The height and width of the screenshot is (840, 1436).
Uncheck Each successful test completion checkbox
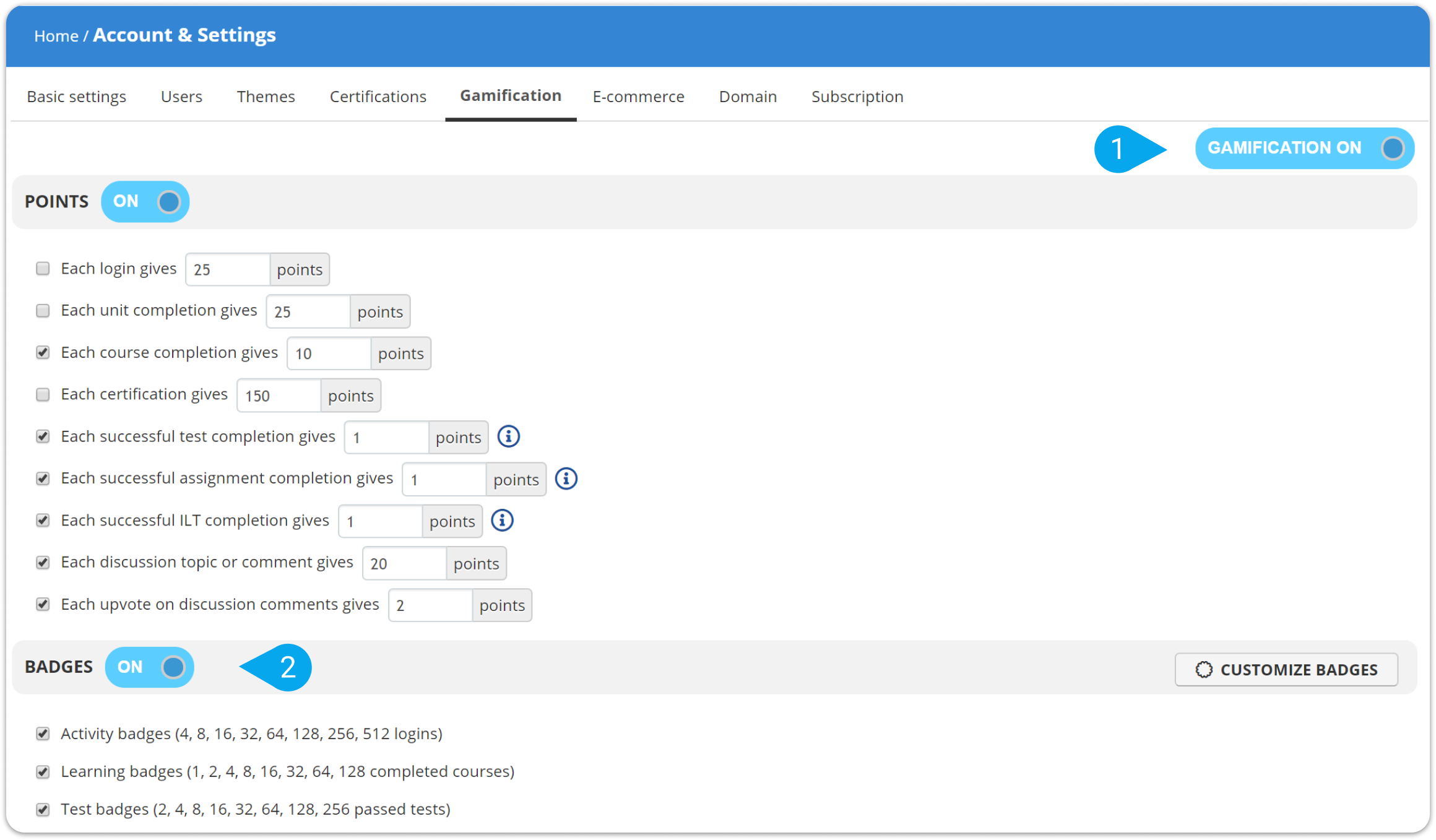tap(43, 436)
